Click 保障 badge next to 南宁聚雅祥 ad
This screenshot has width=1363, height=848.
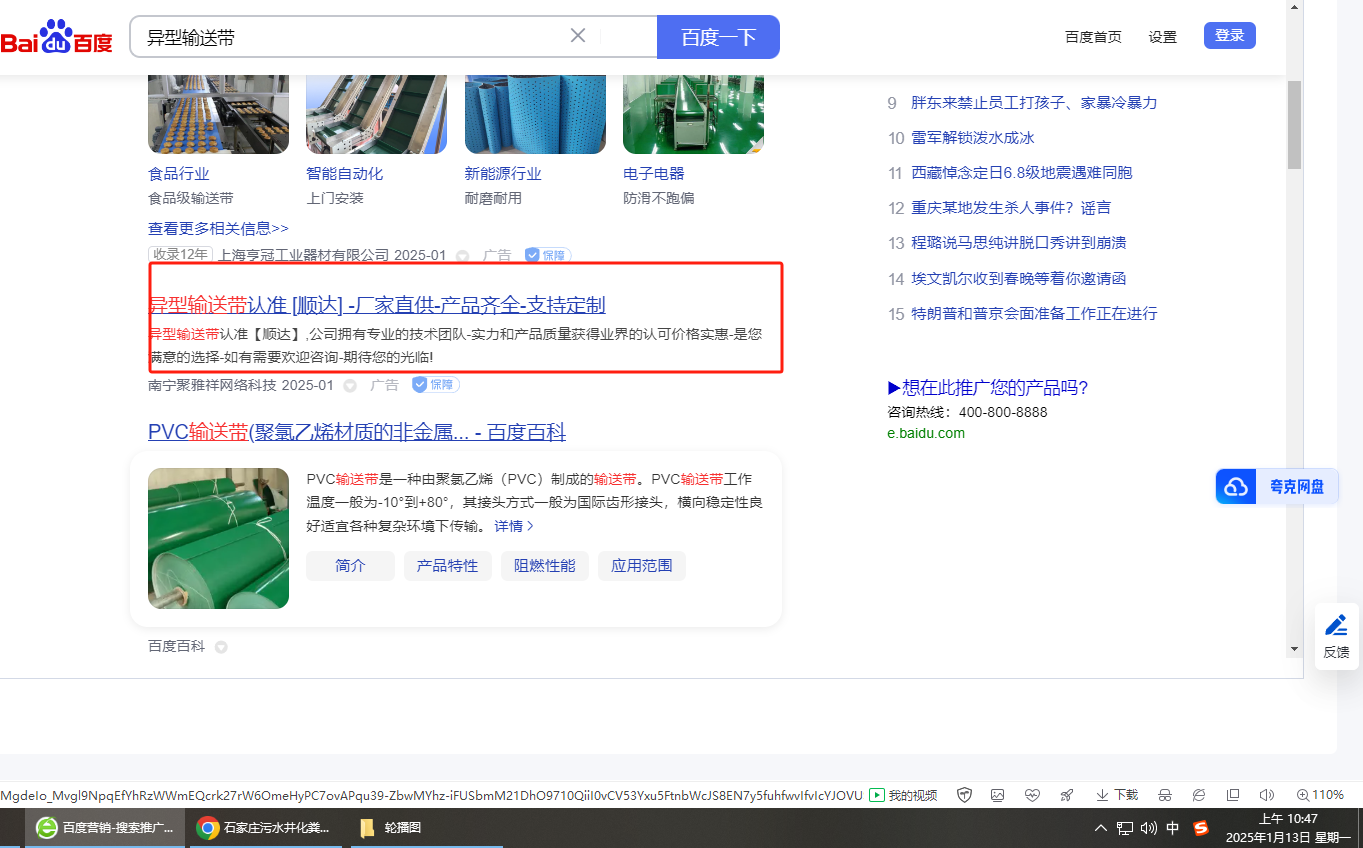pos(436,385)
